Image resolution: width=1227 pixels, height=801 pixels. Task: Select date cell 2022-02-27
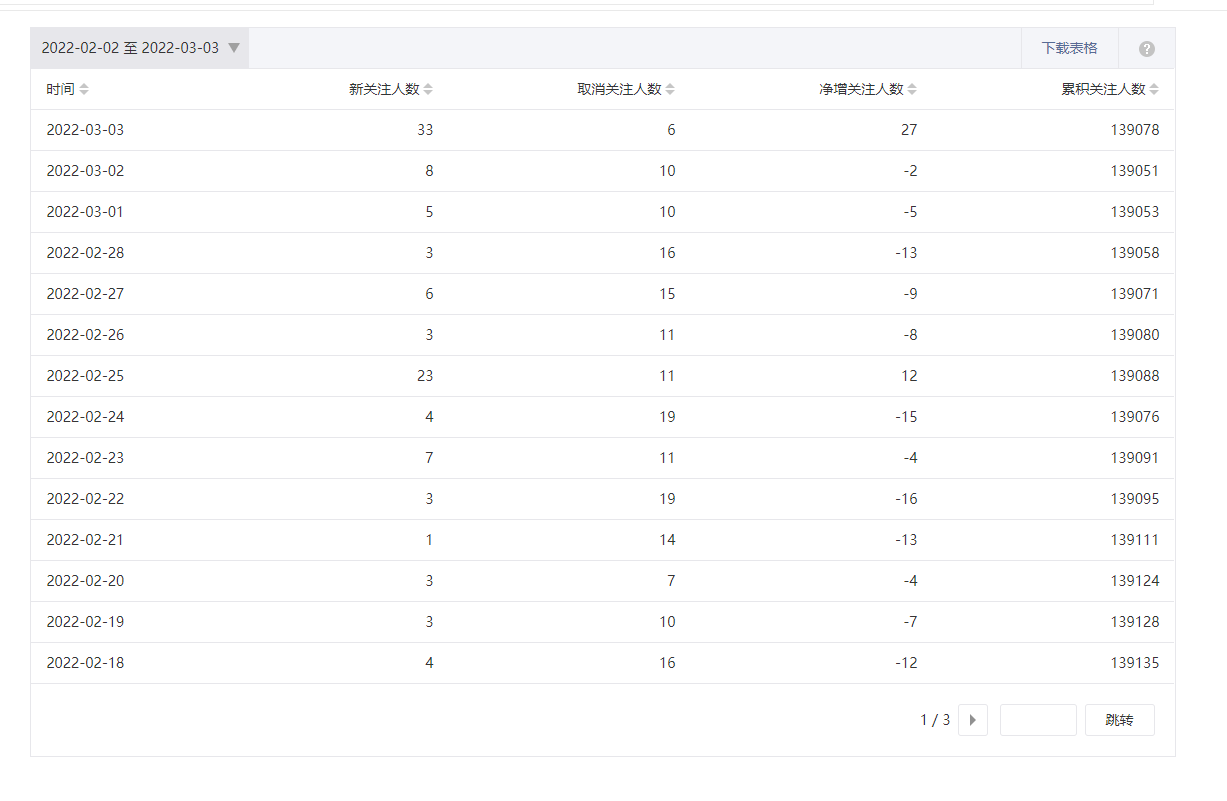pos(85,294)
